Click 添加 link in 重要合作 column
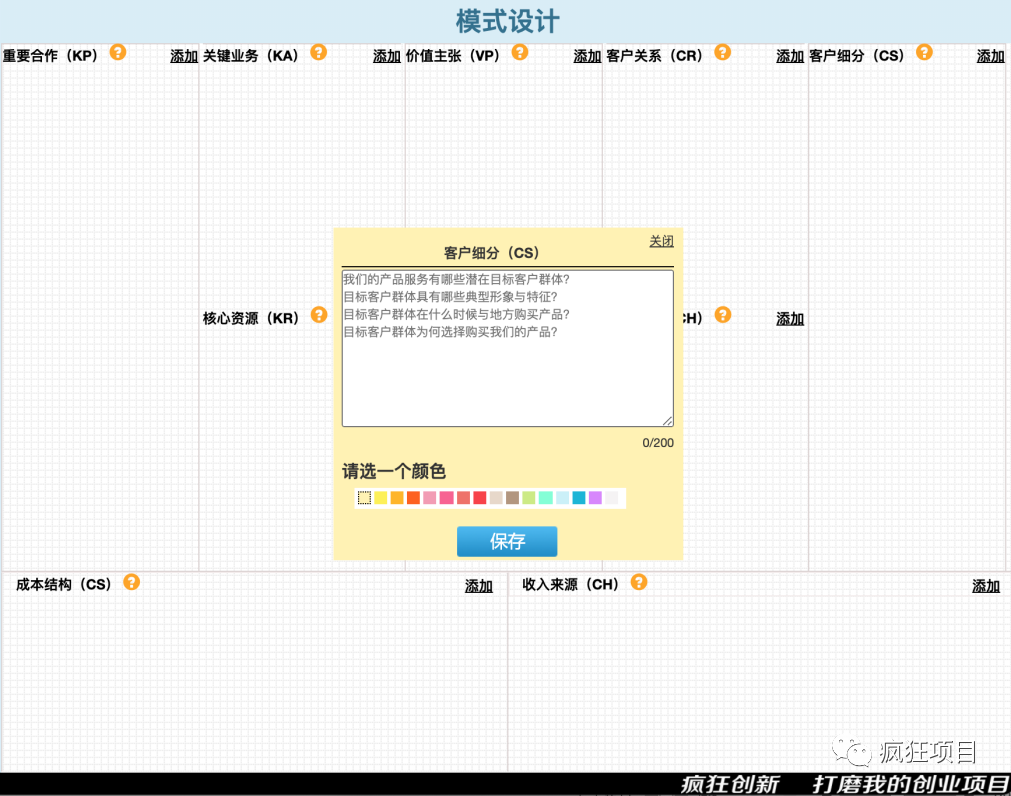 click(x=184, y=57)
